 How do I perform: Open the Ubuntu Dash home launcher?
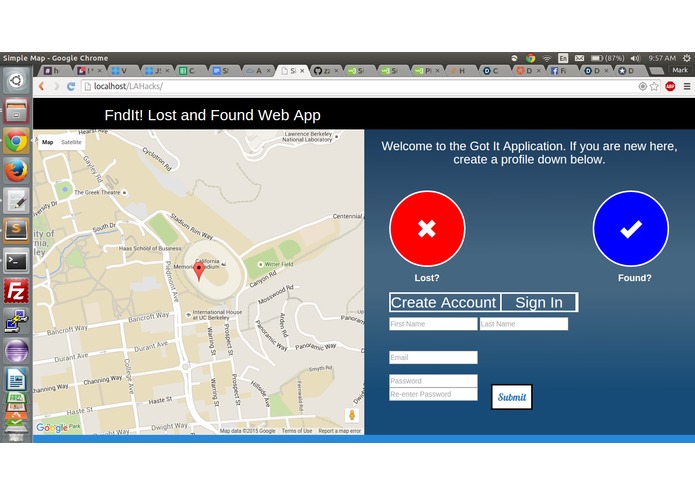16,80
